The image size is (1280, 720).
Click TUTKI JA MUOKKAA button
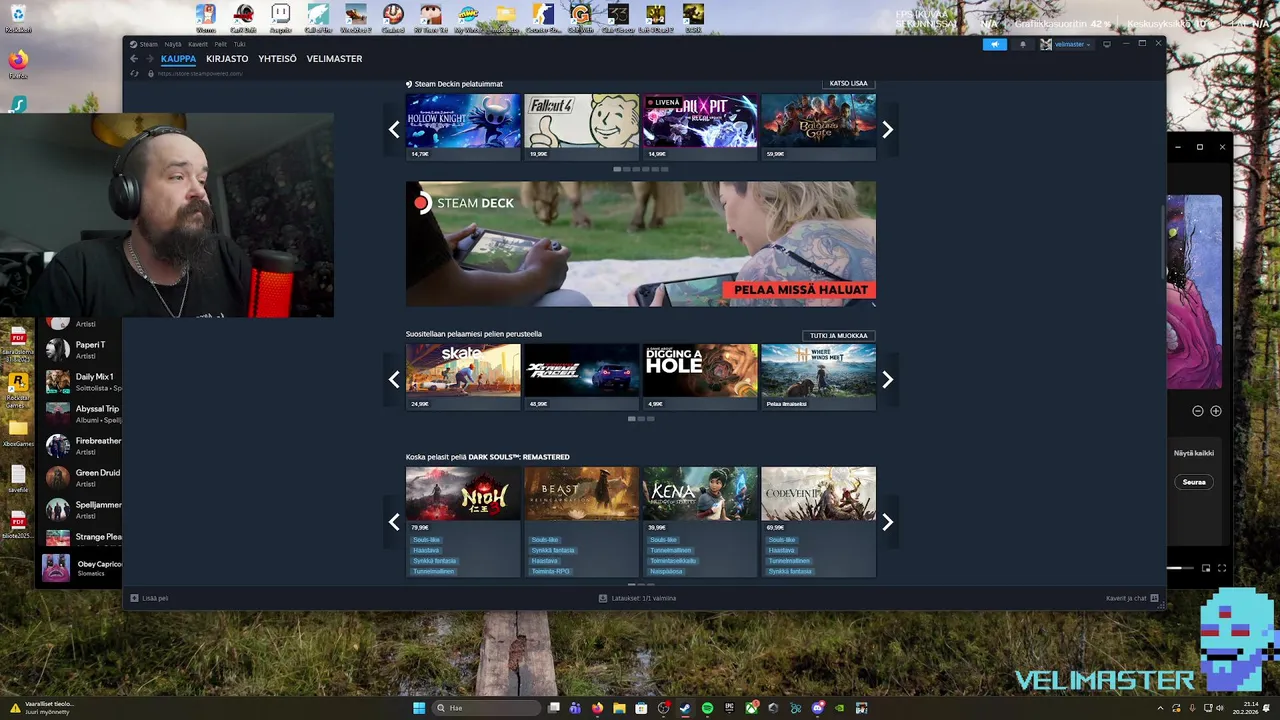tap(838, 336)
